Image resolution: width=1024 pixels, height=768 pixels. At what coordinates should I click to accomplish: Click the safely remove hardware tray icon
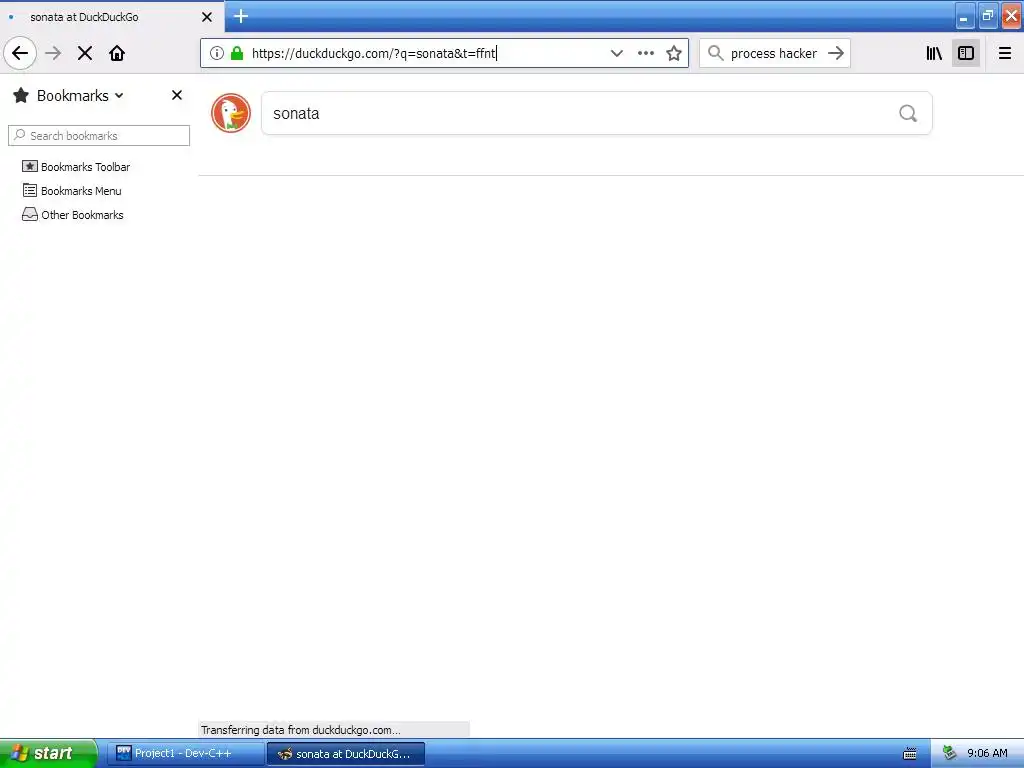pyautogui.click(x=950, y=754)
